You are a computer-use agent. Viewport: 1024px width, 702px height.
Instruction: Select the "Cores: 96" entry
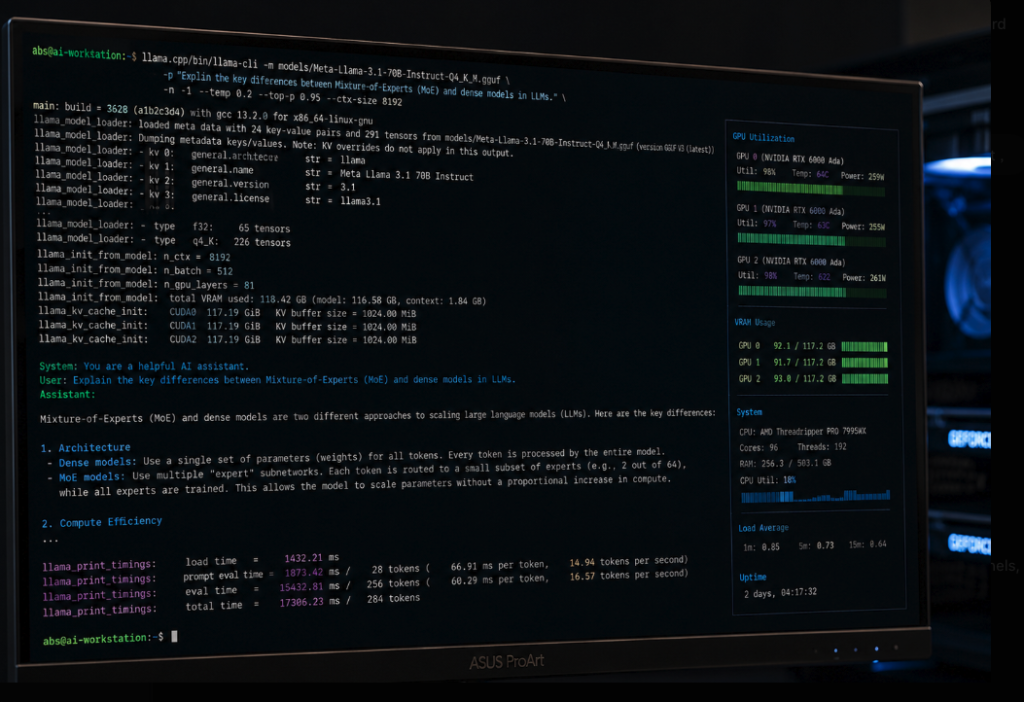point(758,447)
